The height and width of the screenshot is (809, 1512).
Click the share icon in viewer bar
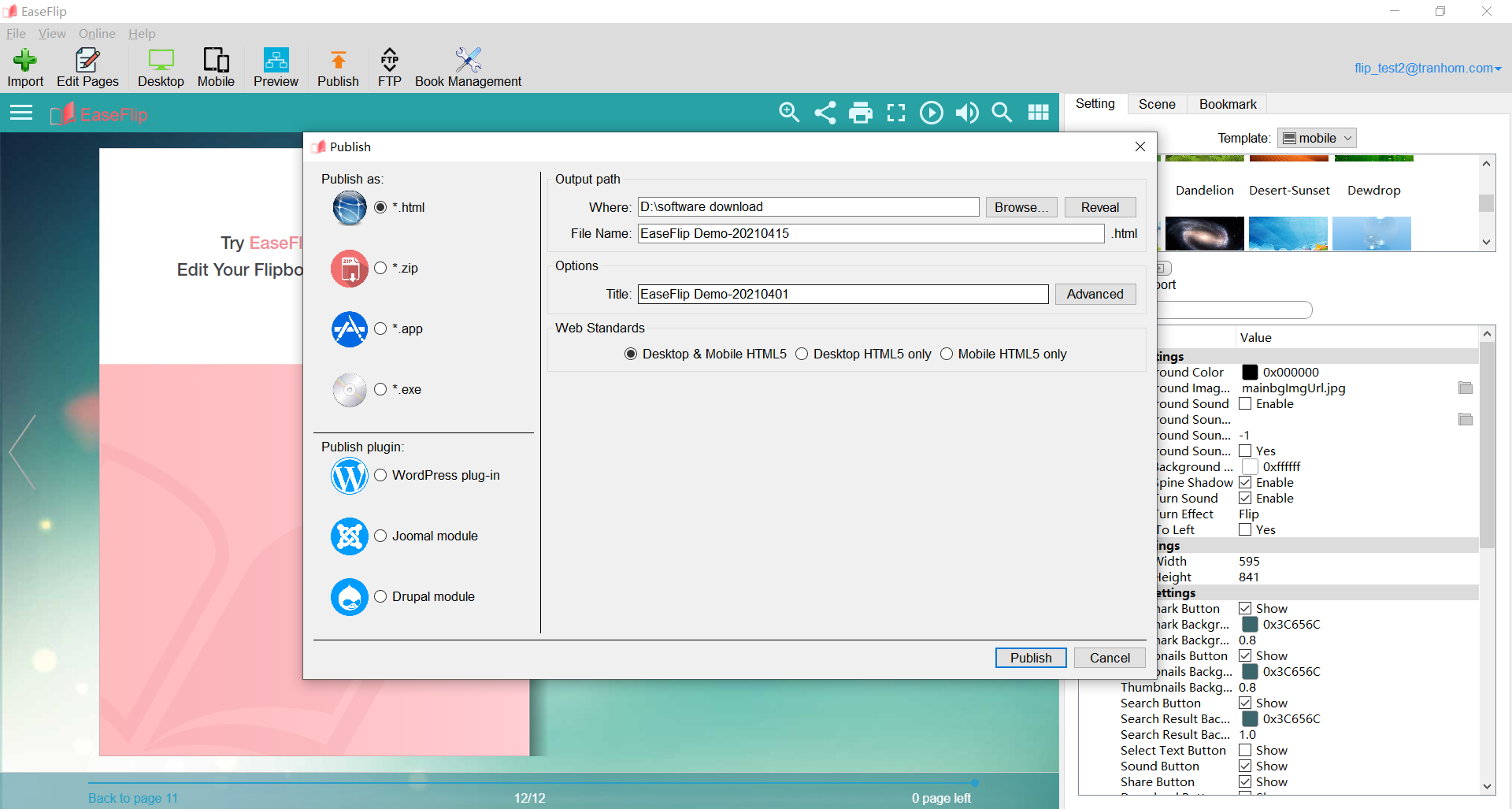(x=825, y=113)
